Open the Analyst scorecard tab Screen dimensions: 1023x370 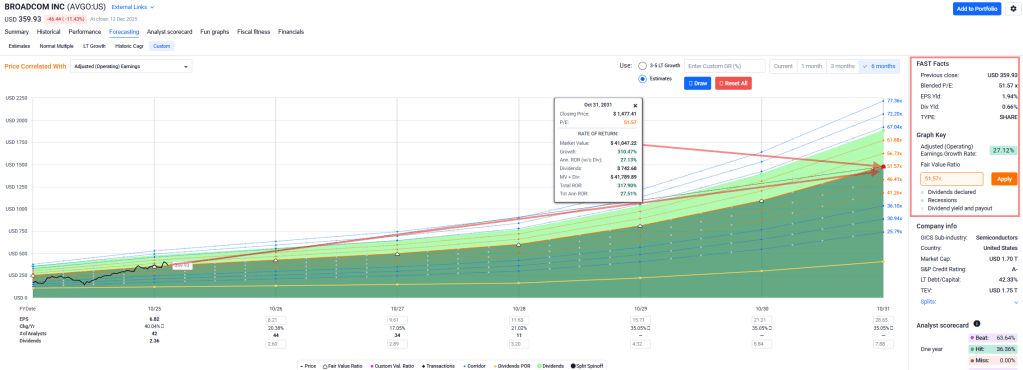170,31
